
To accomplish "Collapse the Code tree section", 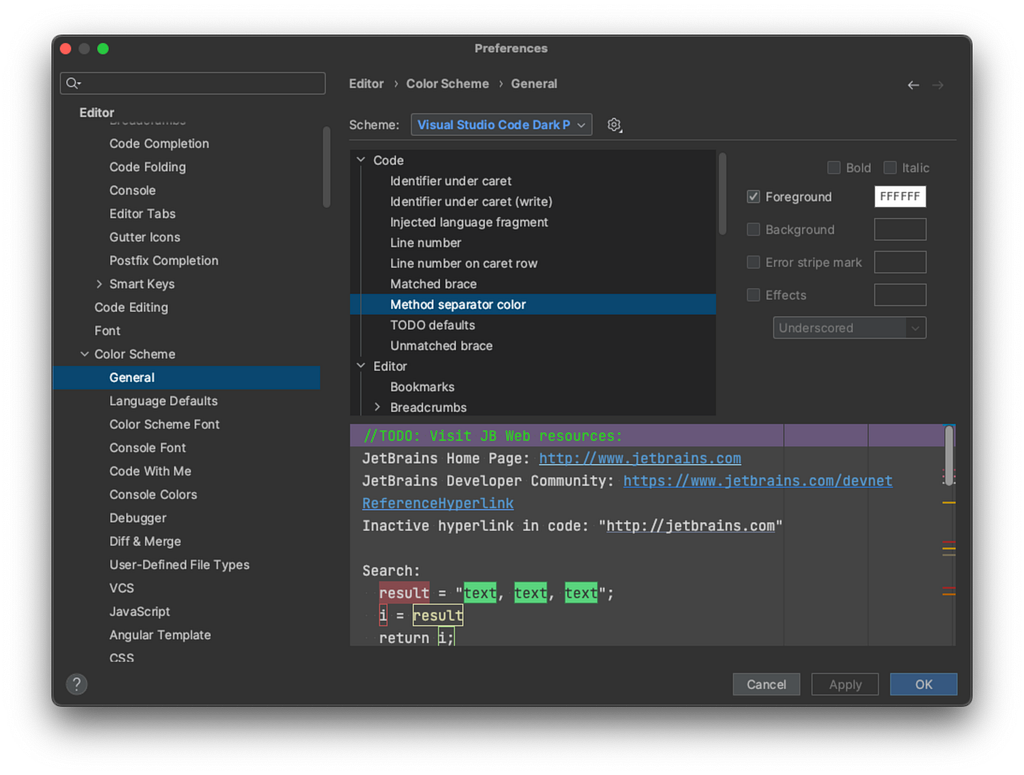I will [360, 160].
